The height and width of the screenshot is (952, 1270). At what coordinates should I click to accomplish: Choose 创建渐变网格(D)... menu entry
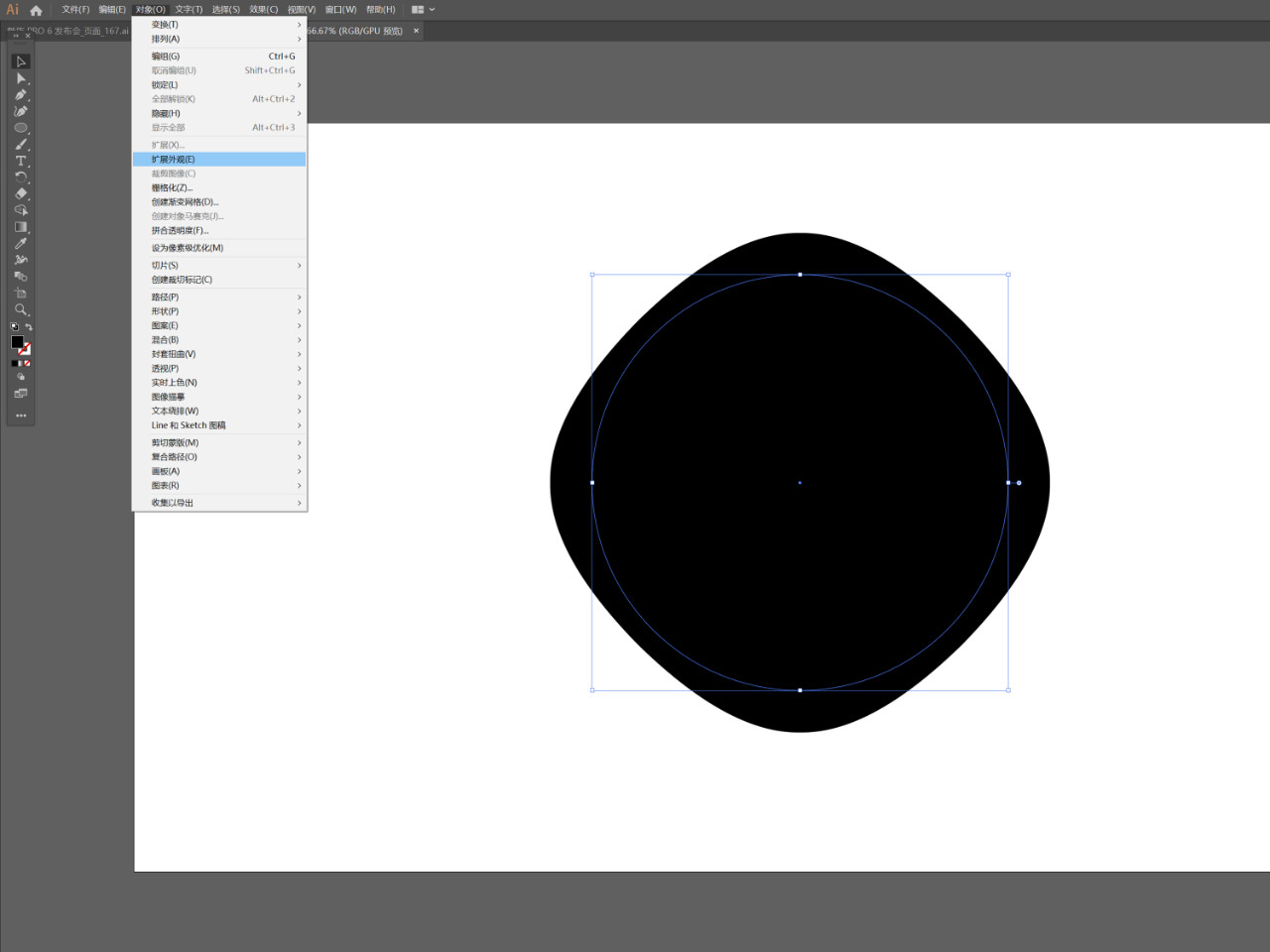tap(219, 201)
